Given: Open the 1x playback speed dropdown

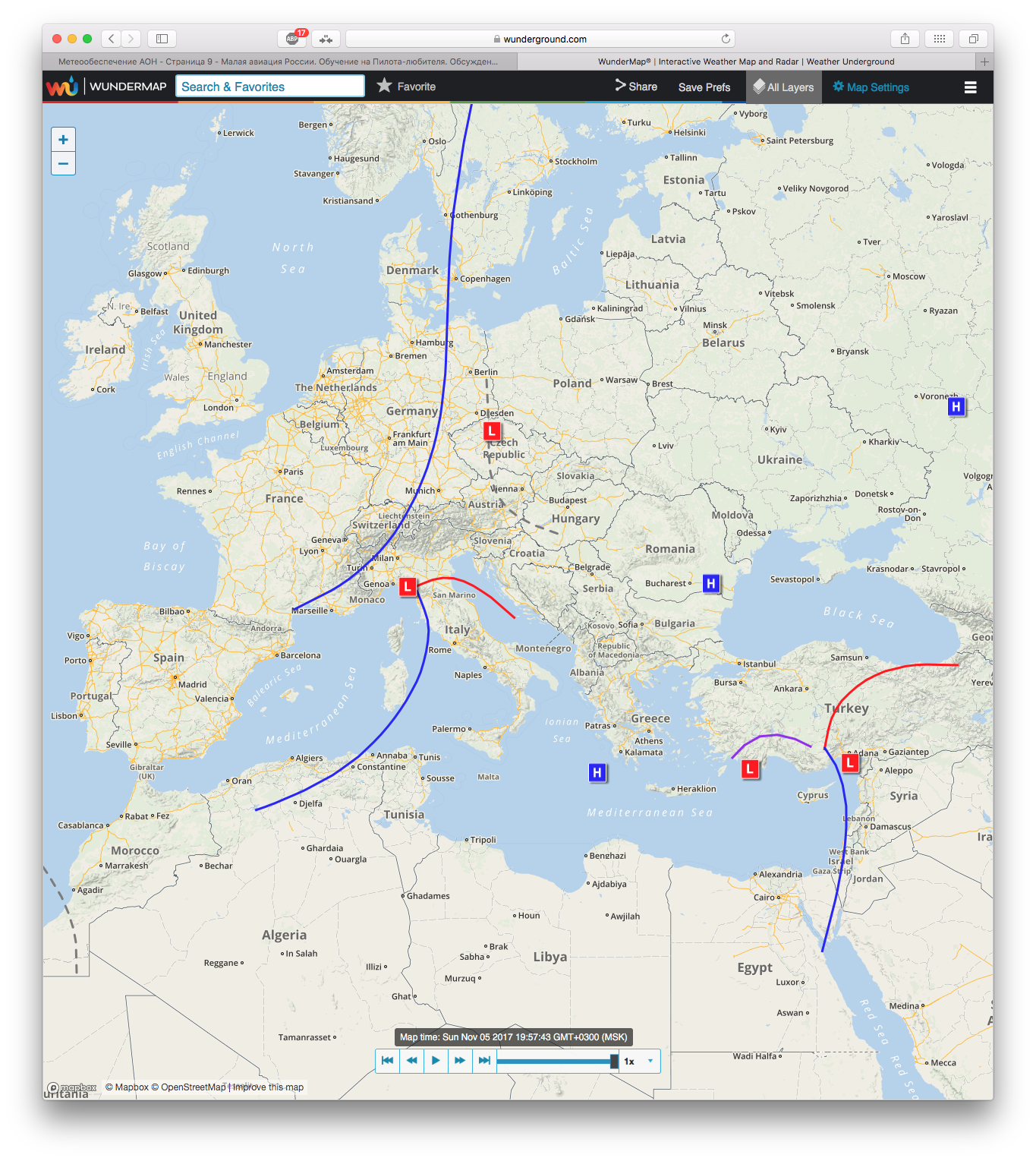Looking at the screenshot, I should click(x=640, y=1062).
